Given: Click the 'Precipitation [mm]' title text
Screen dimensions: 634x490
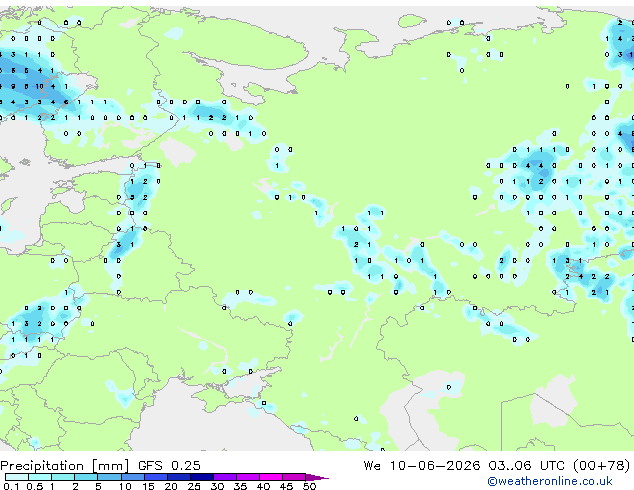Looking at the screenshot, I should [65, 466].
